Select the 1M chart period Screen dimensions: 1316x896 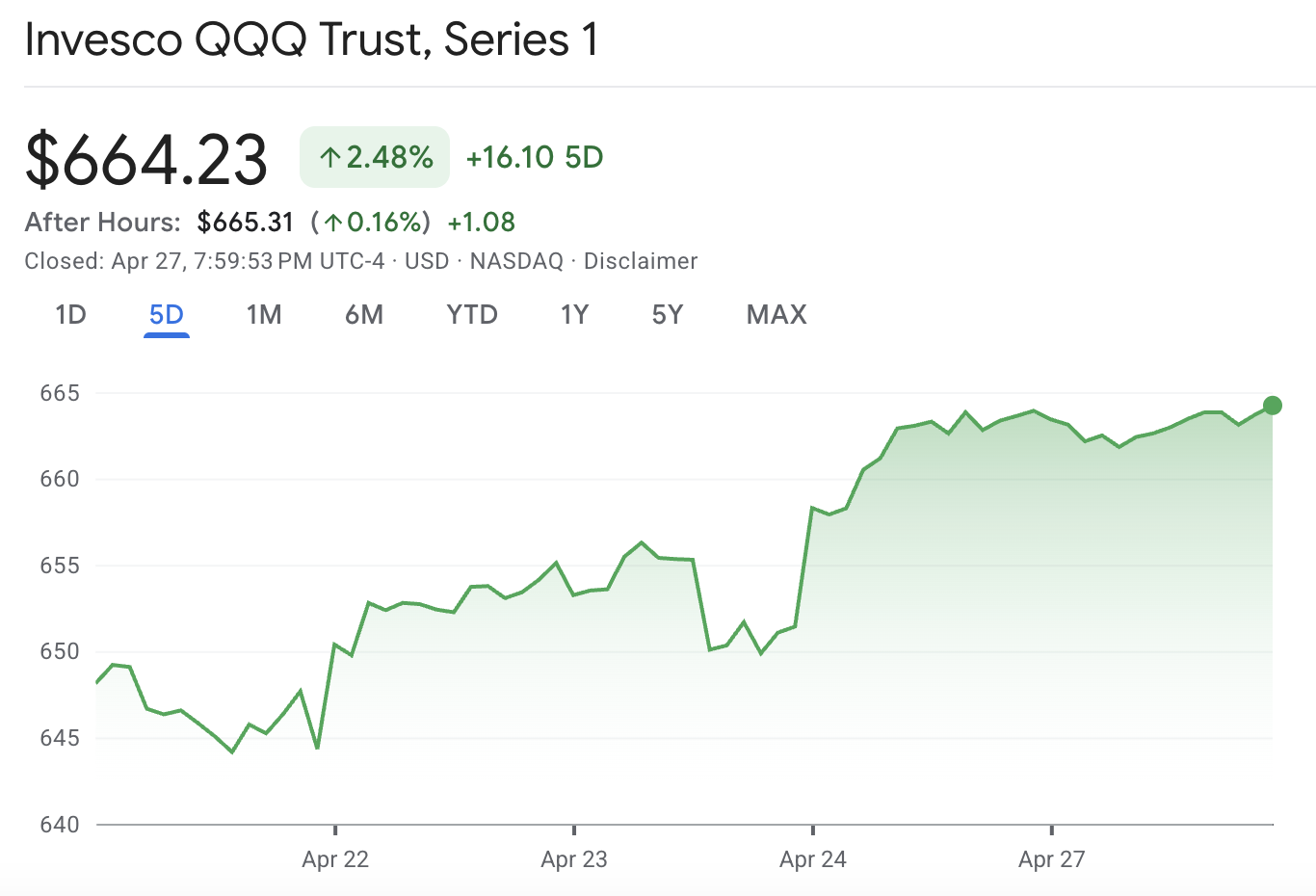click(264, 314)
